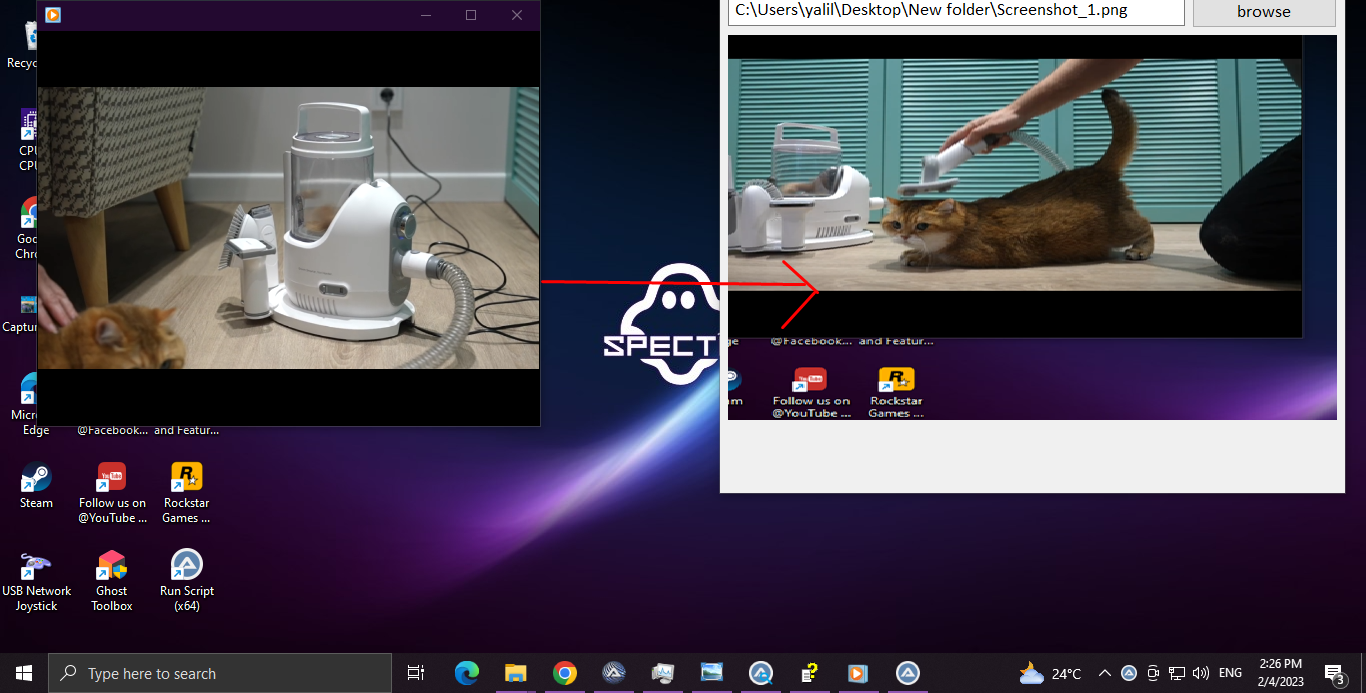This screenshot has width=1366, height=693.
Task: Switch to the AutoIt magnifier taskbar icon
Action: pyautogui.click(x=760, y=673)
